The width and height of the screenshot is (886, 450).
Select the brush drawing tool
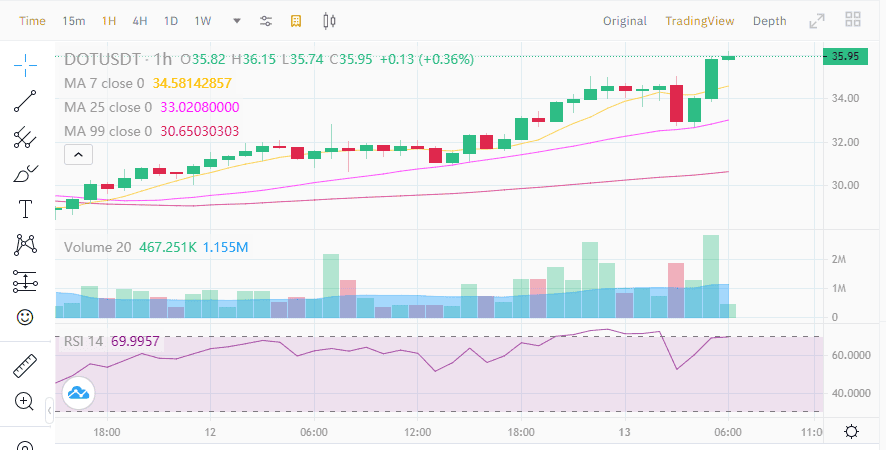[x=25, y=174]
